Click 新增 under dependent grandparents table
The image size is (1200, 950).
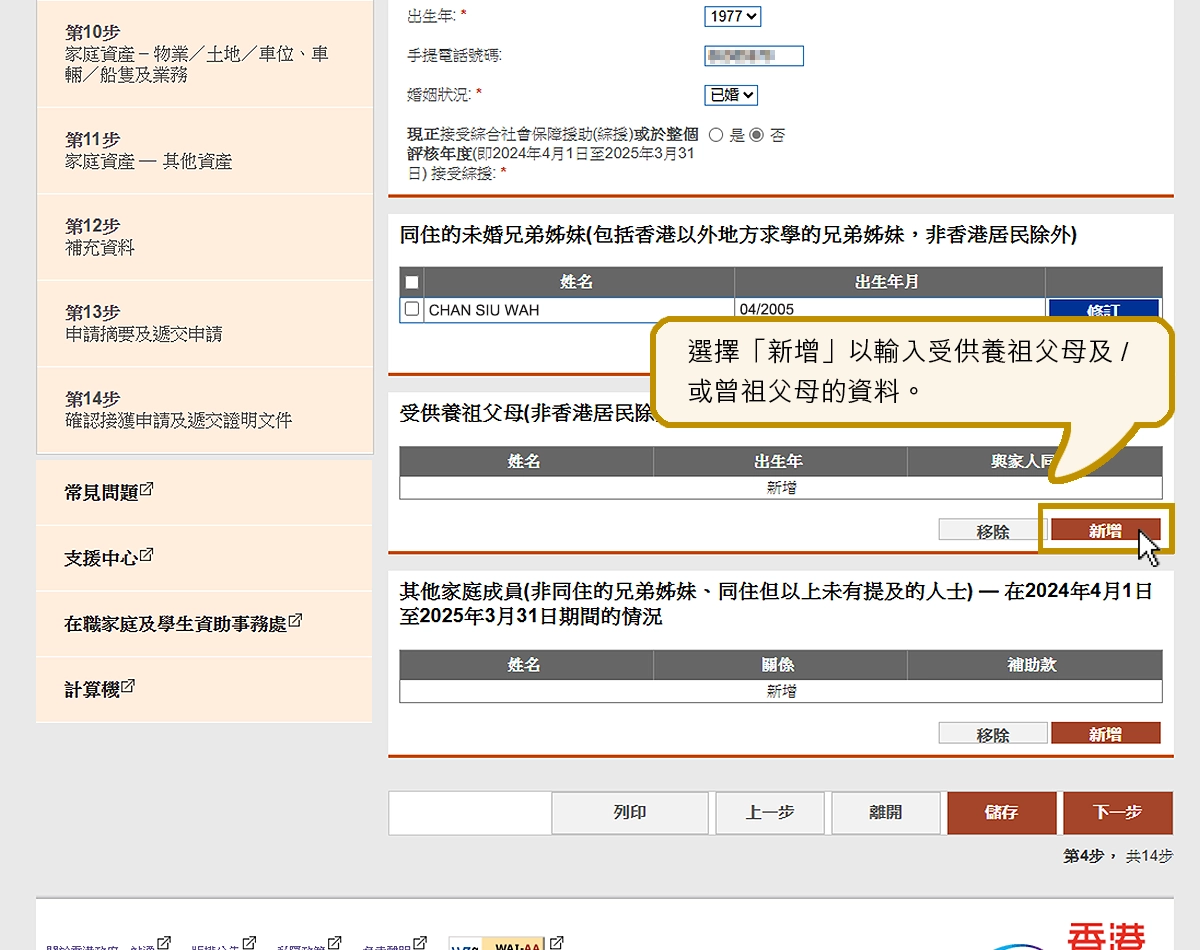coord(1105,531)
